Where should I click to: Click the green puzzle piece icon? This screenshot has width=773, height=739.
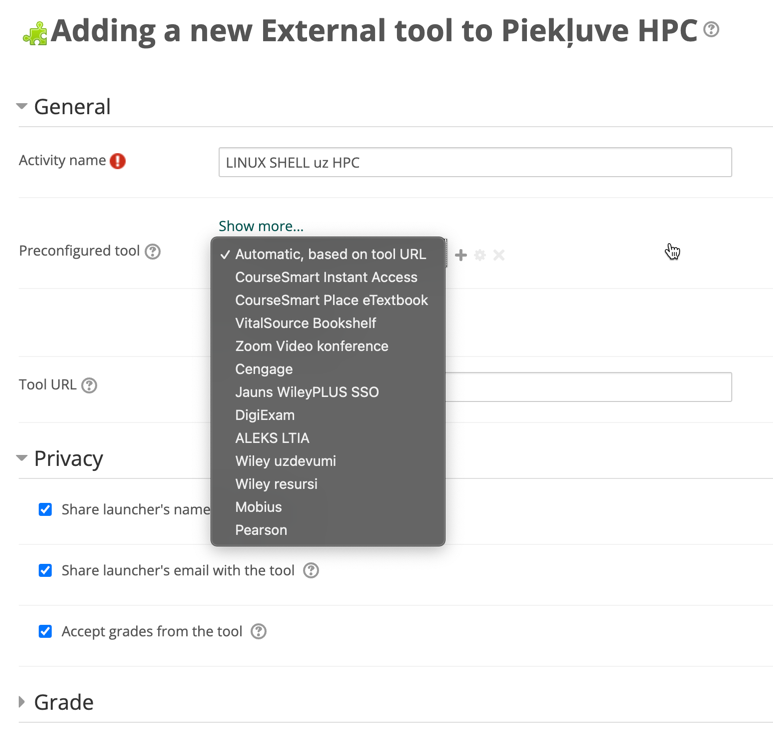35,34
